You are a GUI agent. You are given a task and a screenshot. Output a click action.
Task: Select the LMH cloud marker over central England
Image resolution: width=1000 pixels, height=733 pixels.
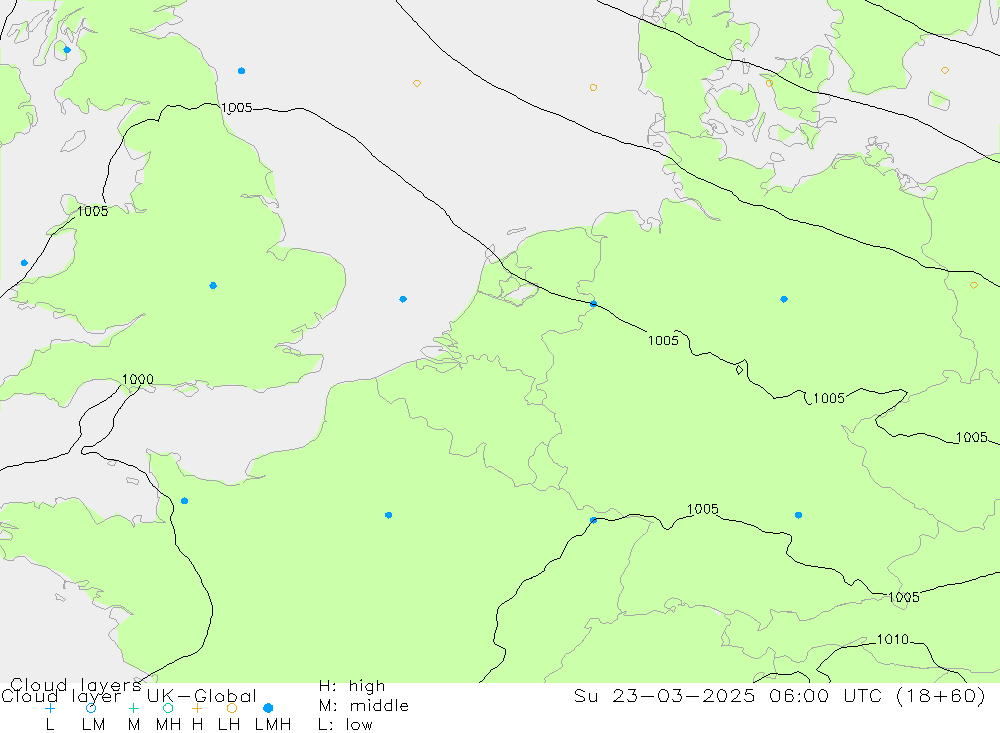(x=213, y=285)
